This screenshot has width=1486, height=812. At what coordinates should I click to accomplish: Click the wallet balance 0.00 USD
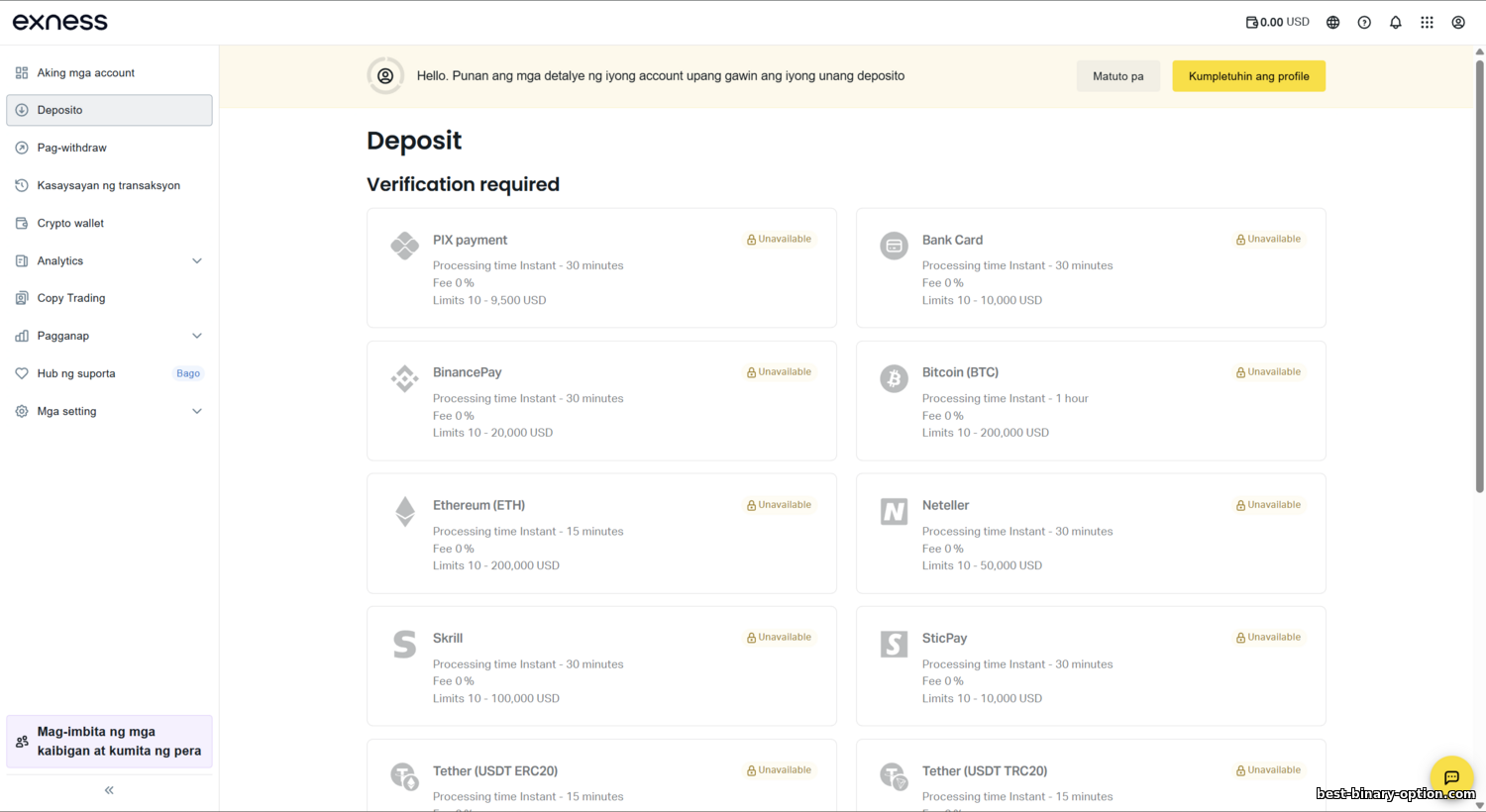click(1277, 22)
